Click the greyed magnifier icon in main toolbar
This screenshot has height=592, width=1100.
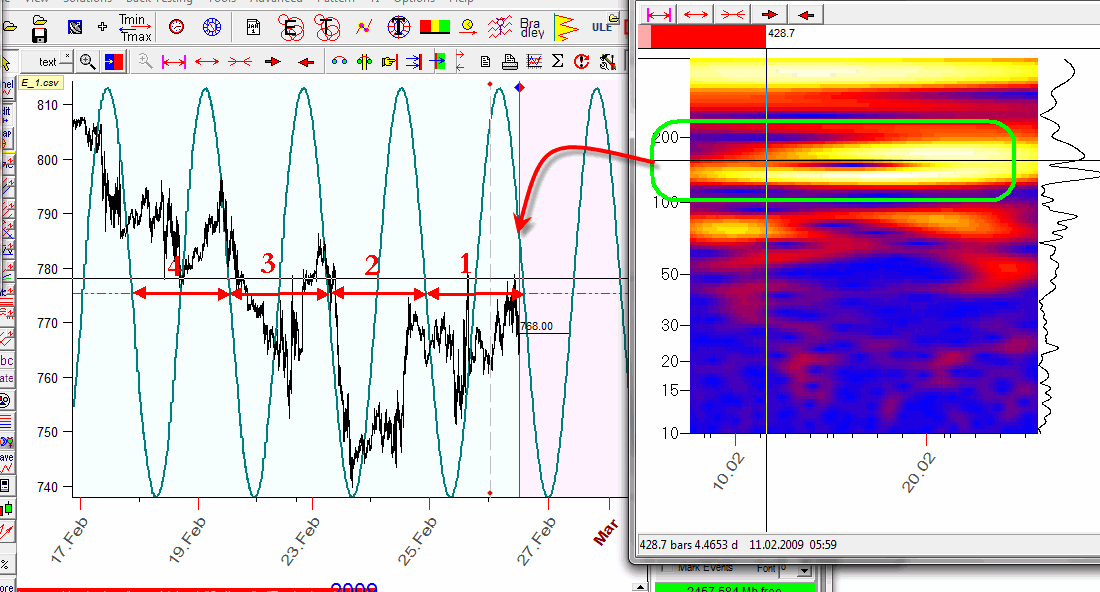point(145,62)
